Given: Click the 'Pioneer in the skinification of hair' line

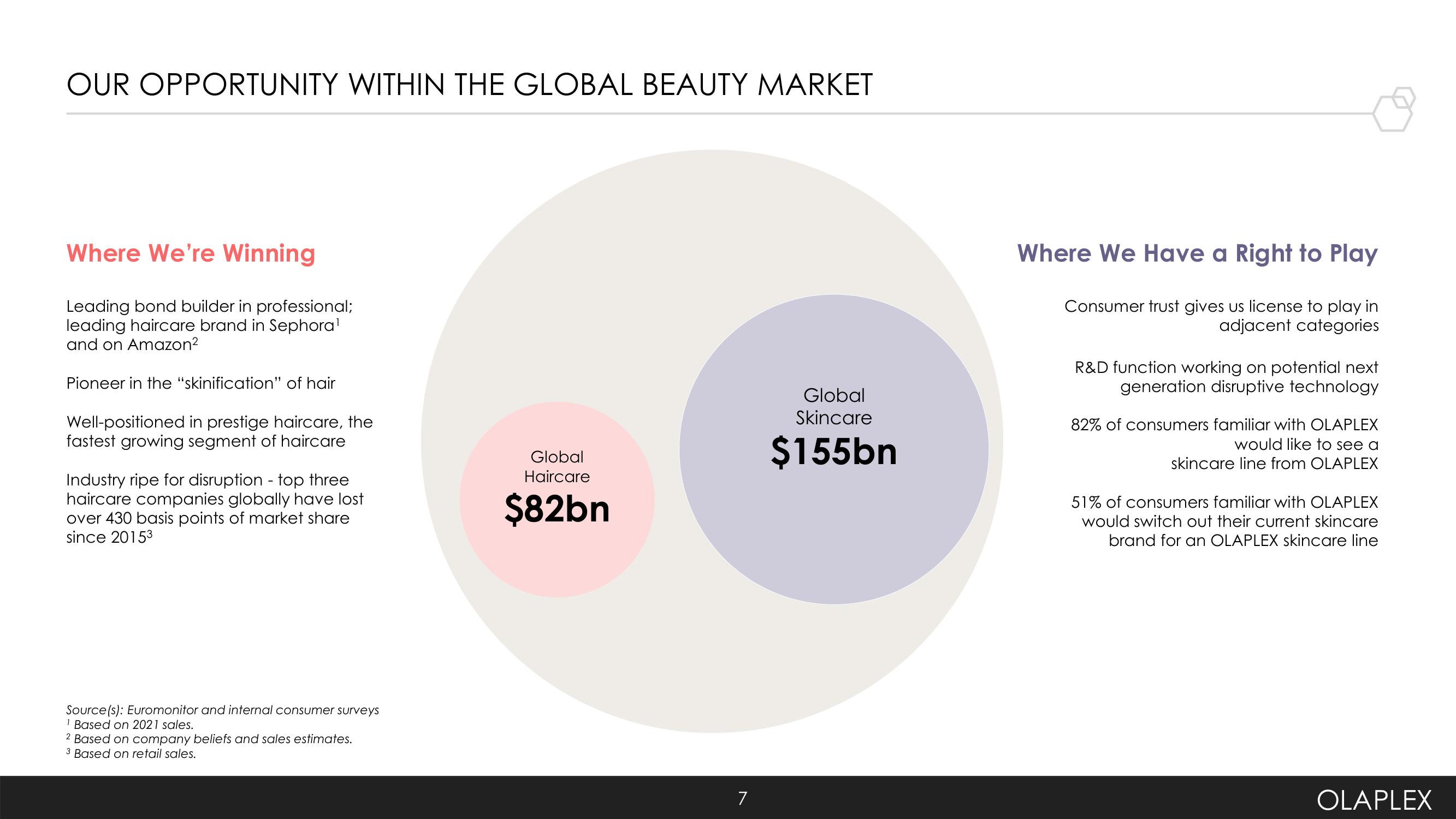Looking at the screenshot, I should [200, 383].
